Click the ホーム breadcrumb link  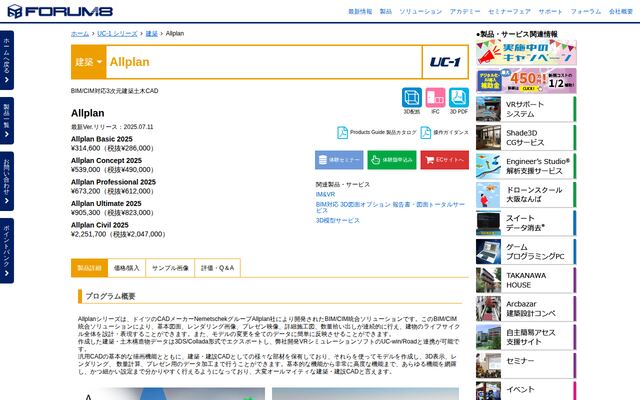pos(80,33)
